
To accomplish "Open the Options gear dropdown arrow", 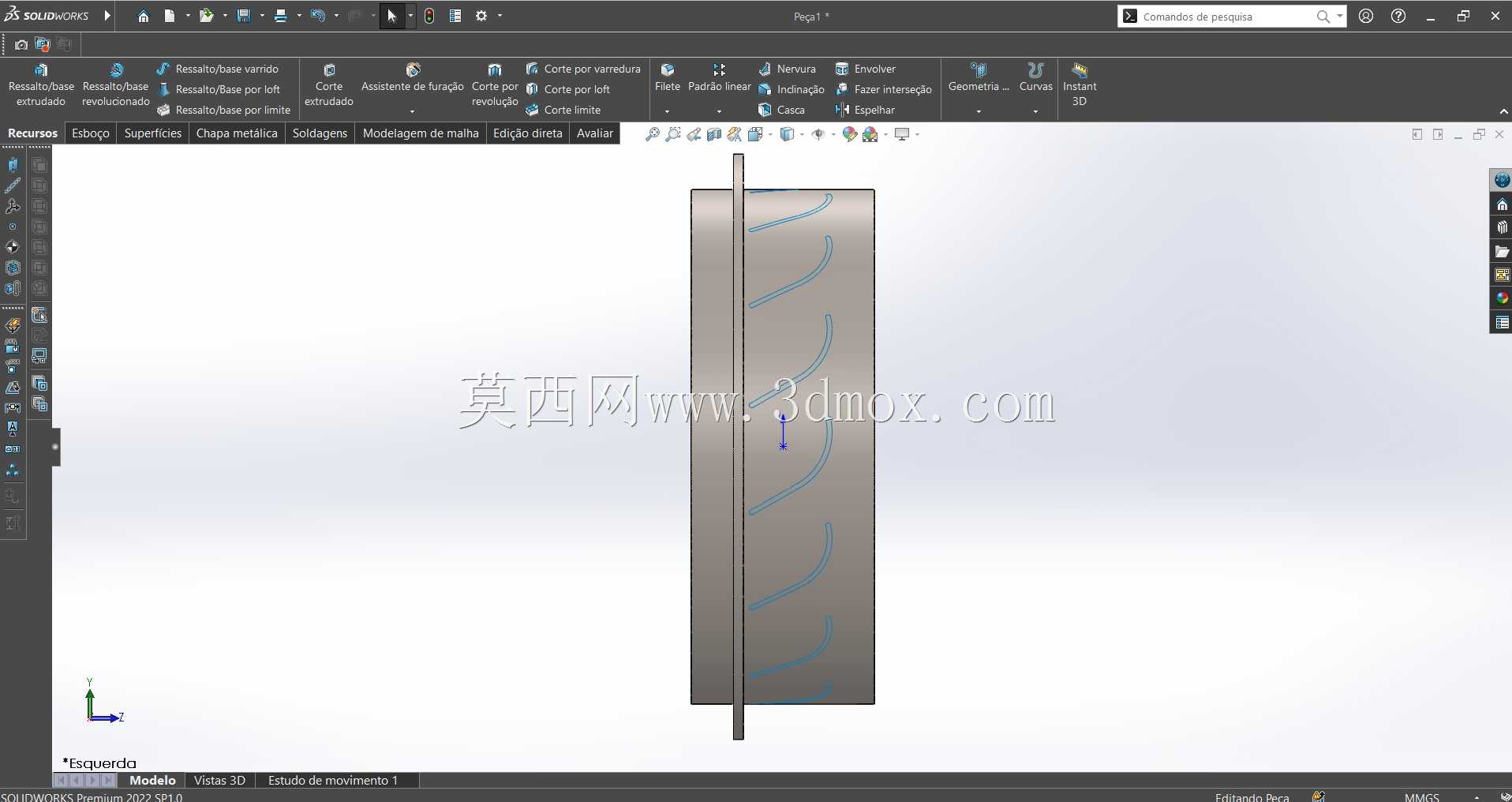I will click(500, 16).
